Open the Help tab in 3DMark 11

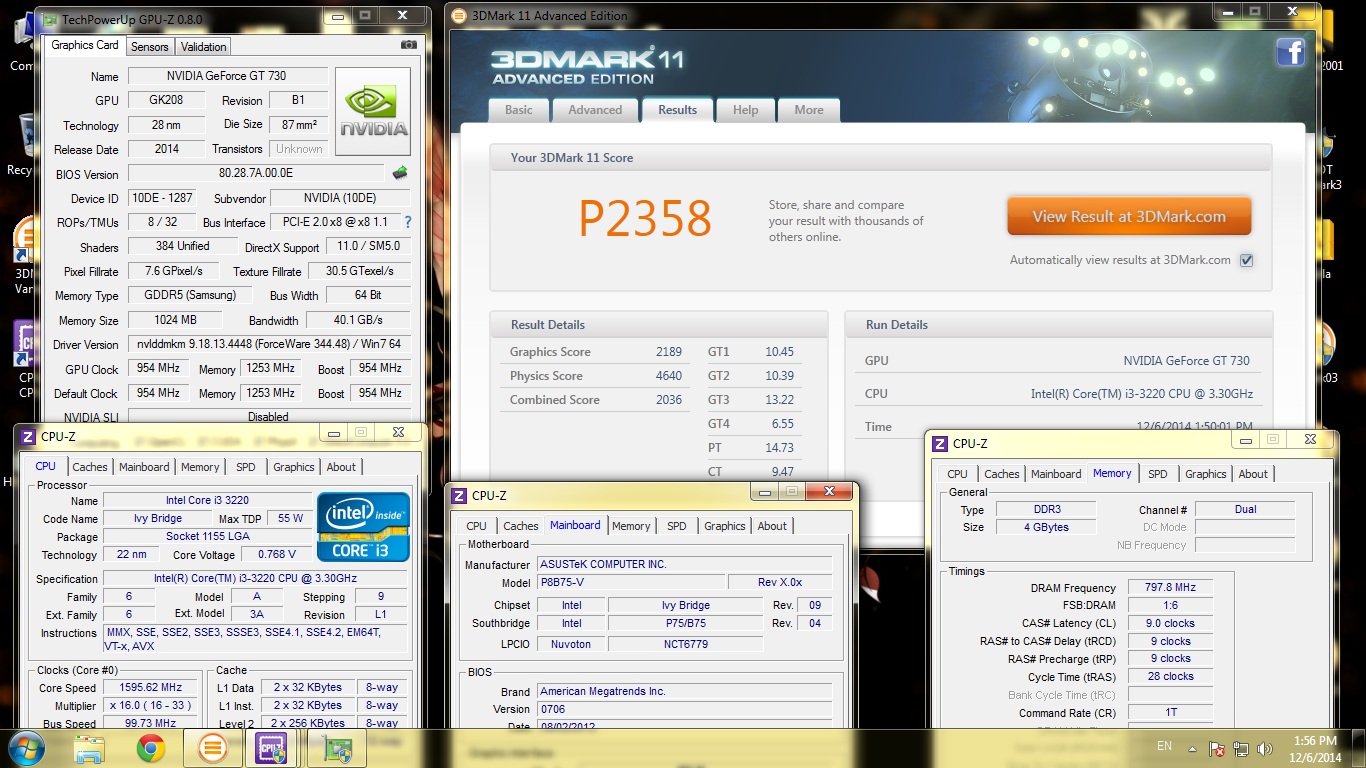point(745,110)
